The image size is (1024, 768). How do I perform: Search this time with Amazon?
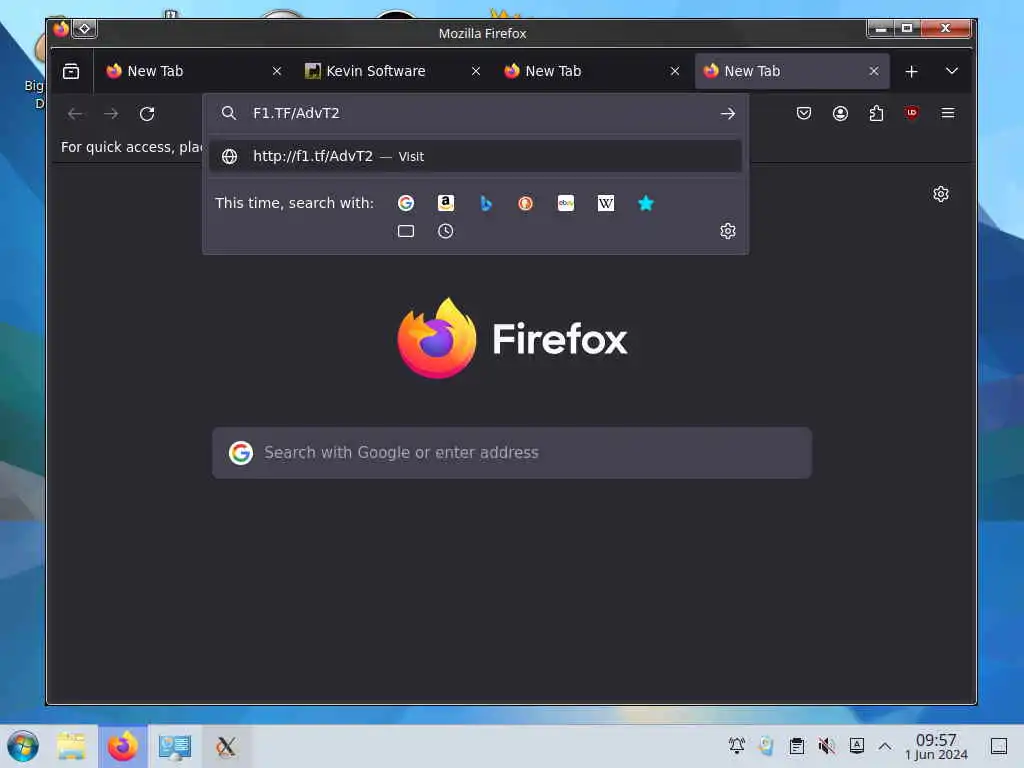point(445,203)
